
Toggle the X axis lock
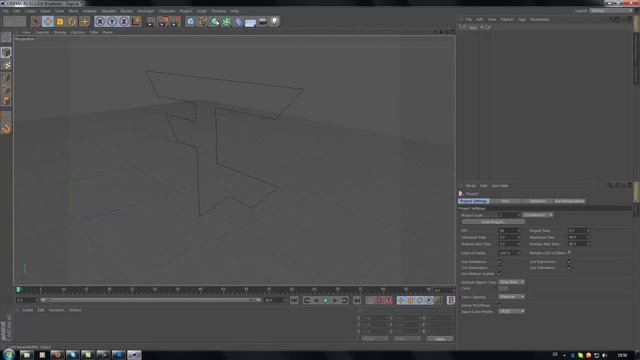coord(100,21)
